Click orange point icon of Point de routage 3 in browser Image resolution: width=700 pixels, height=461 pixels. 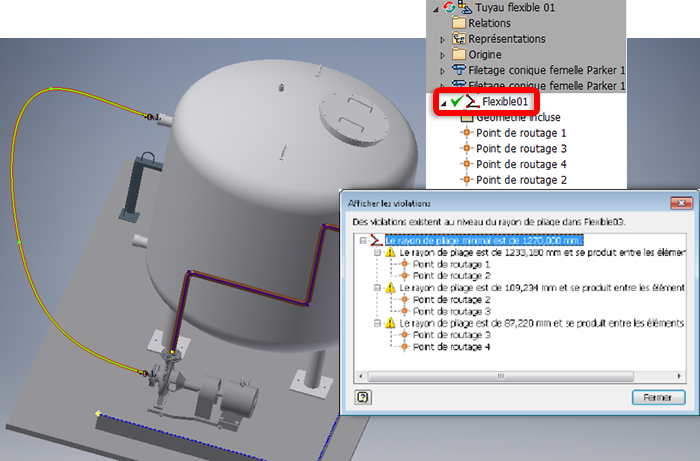pos(467,148)
